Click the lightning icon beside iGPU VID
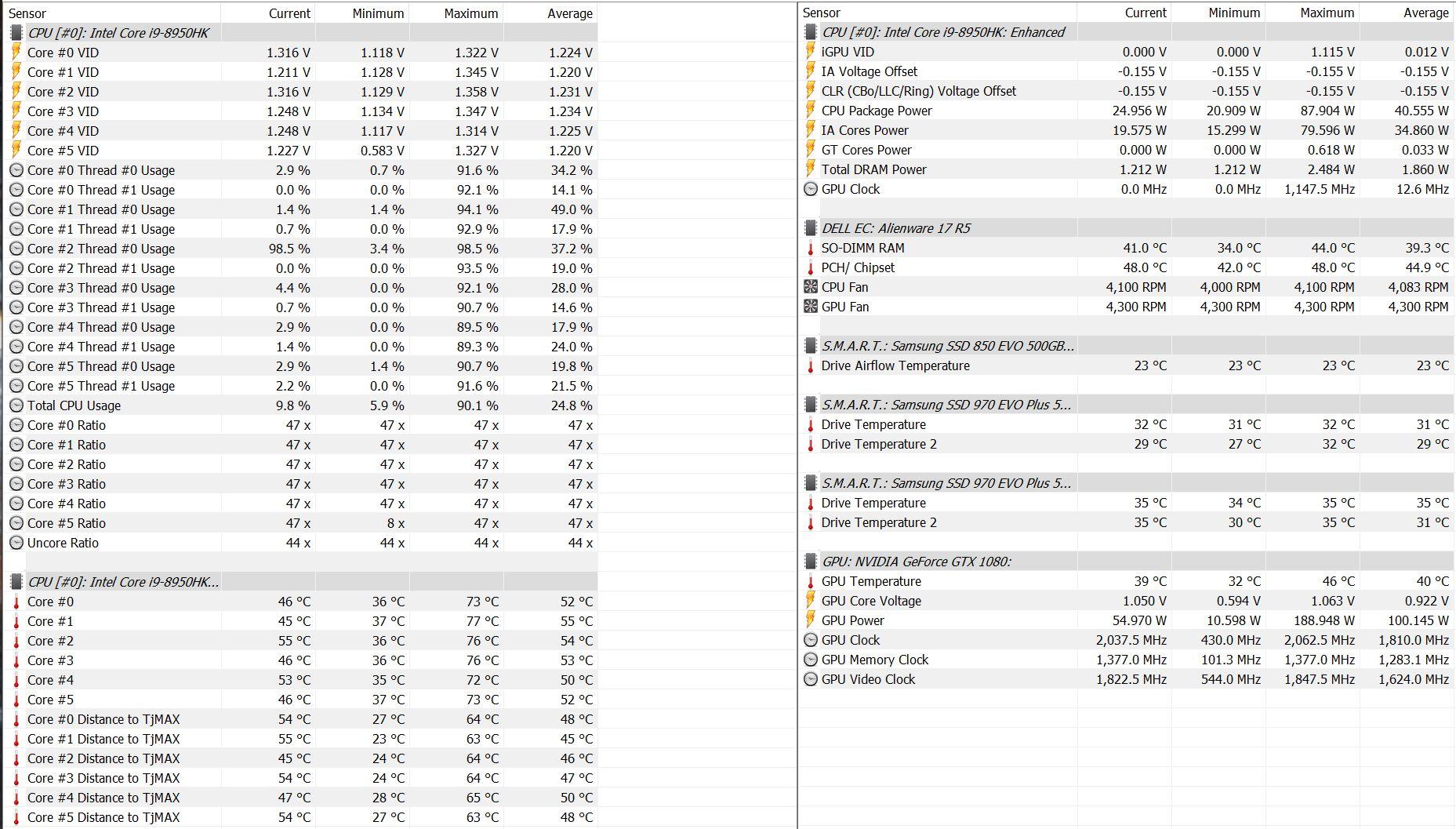This screenshot has width=1456, height=829. (811, 52)
